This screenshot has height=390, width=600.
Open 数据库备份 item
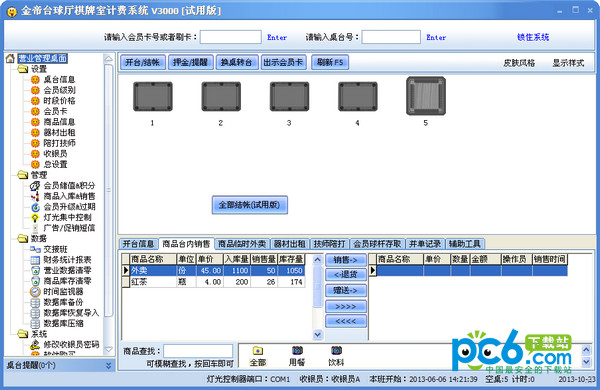63,302
